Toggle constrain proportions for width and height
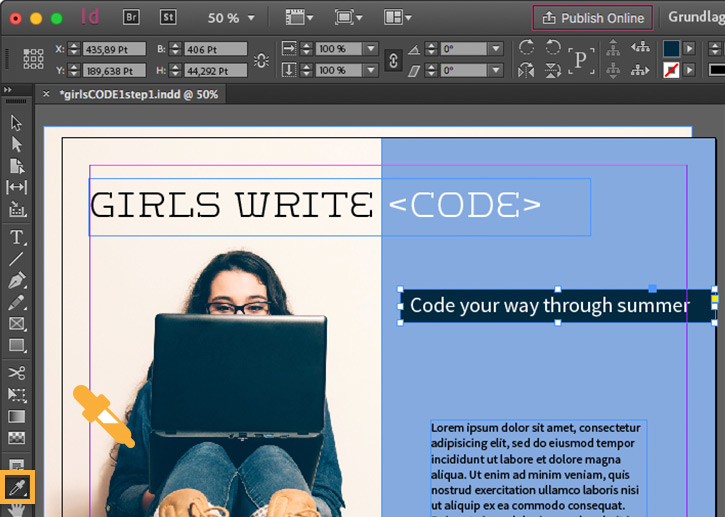 point(262,60)
